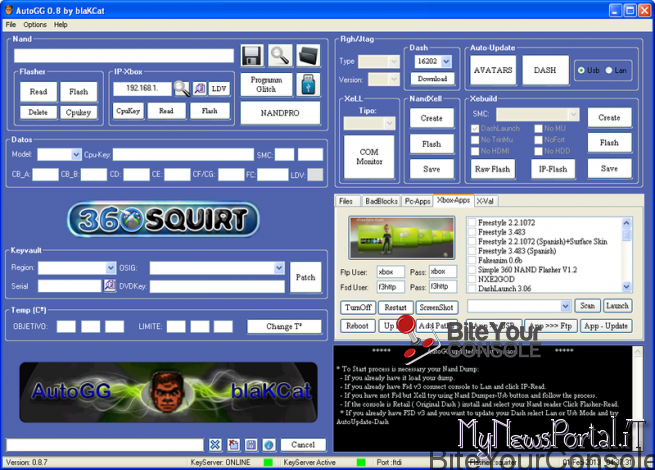Open the Keyvault Region dropdown

[110, 267]
